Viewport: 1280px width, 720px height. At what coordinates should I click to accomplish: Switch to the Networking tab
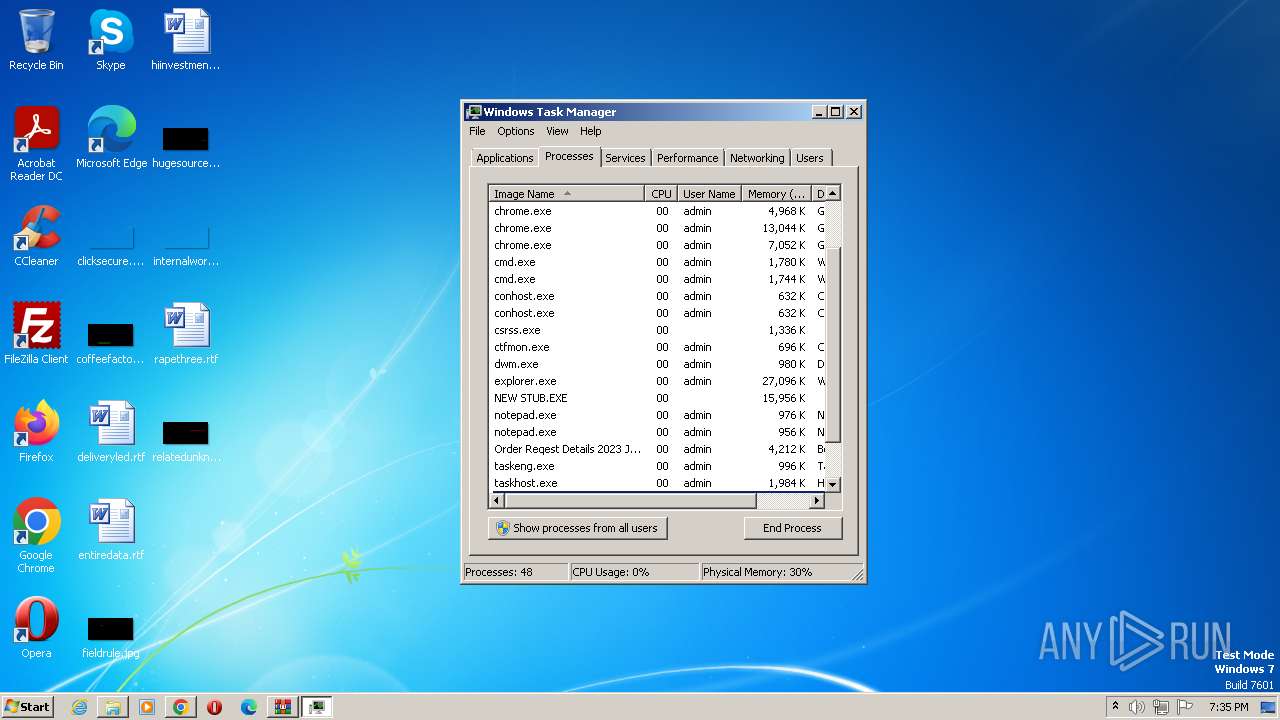[757, 158]
